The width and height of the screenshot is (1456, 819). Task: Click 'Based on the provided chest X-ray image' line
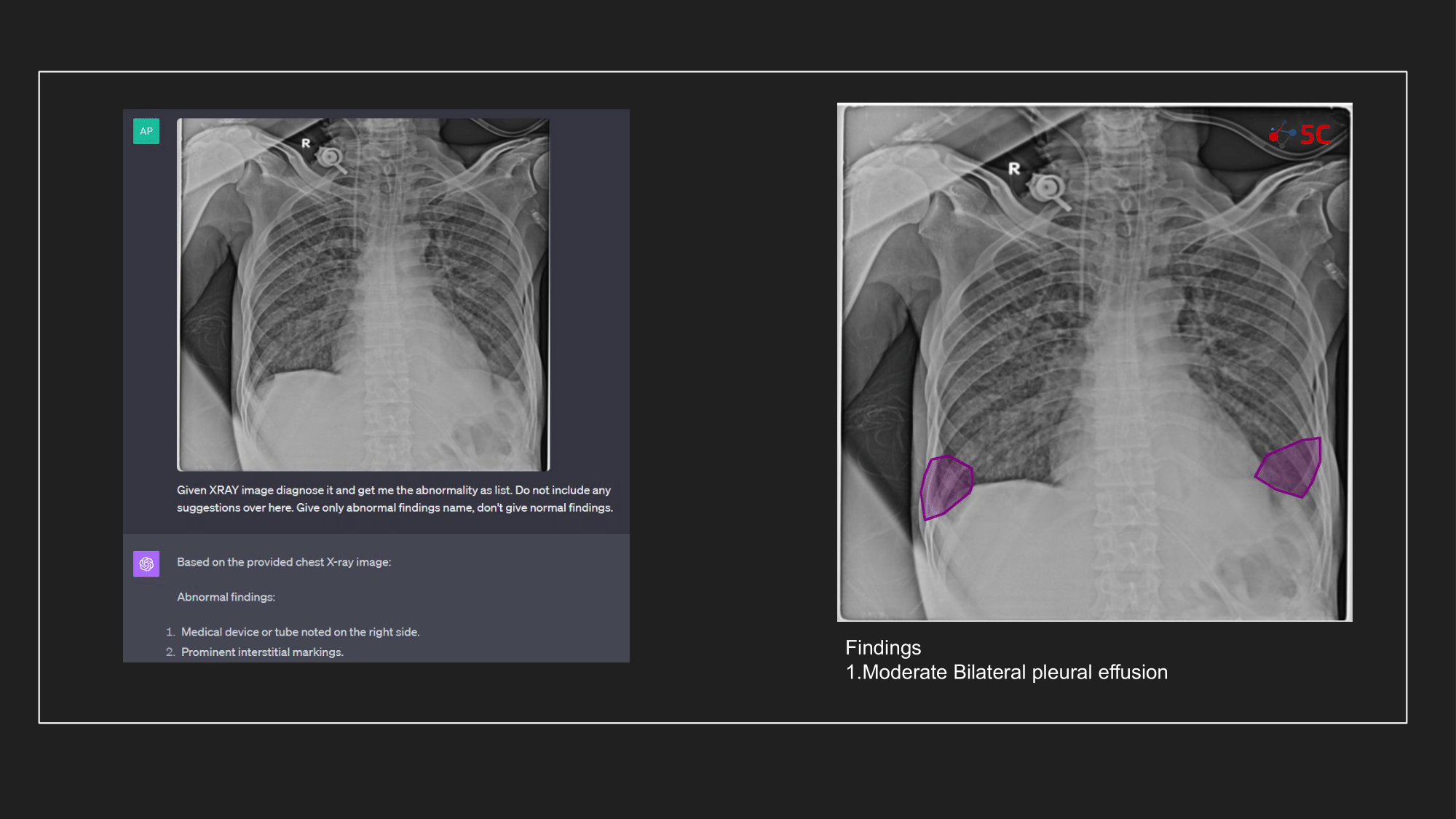point(284,562)
